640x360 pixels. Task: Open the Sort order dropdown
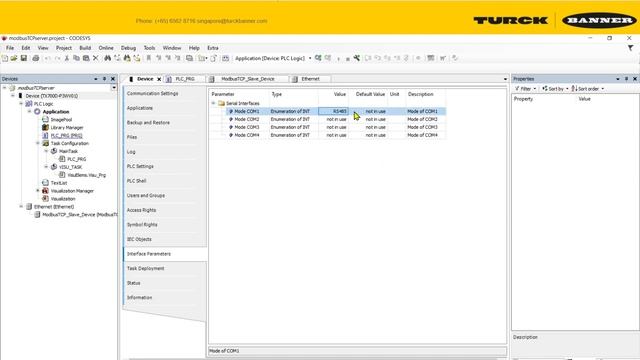pyautogui.click(x=587, y=89)
